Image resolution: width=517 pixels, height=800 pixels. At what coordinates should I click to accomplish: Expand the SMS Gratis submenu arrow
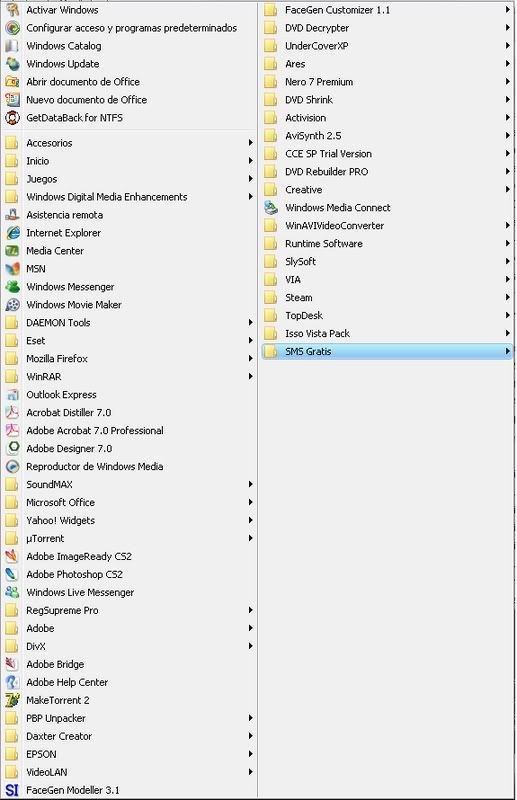508,351
